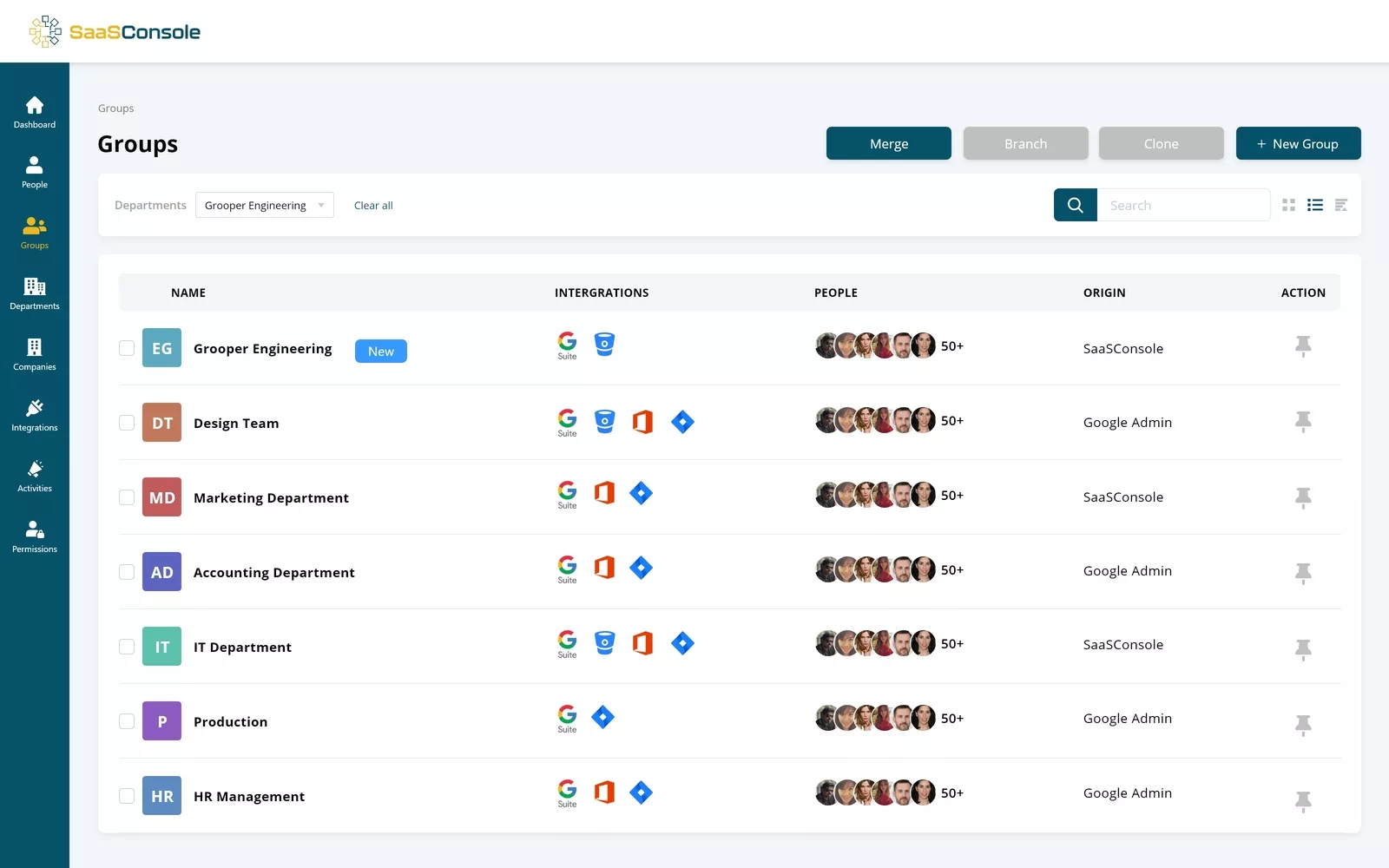Switch to grid view layout
This screenshot has height=868, width=1389.
tap(1288, 205)
